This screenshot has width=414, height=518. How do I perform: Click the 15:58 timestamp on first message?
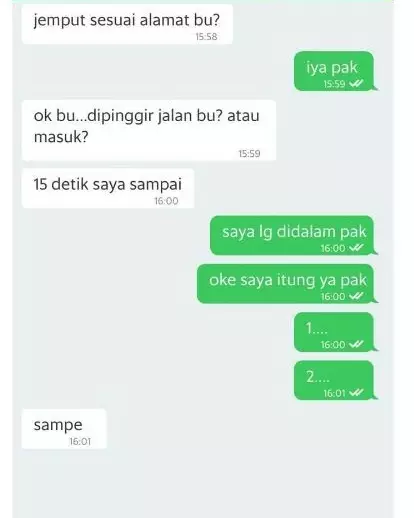coord(206,37)
